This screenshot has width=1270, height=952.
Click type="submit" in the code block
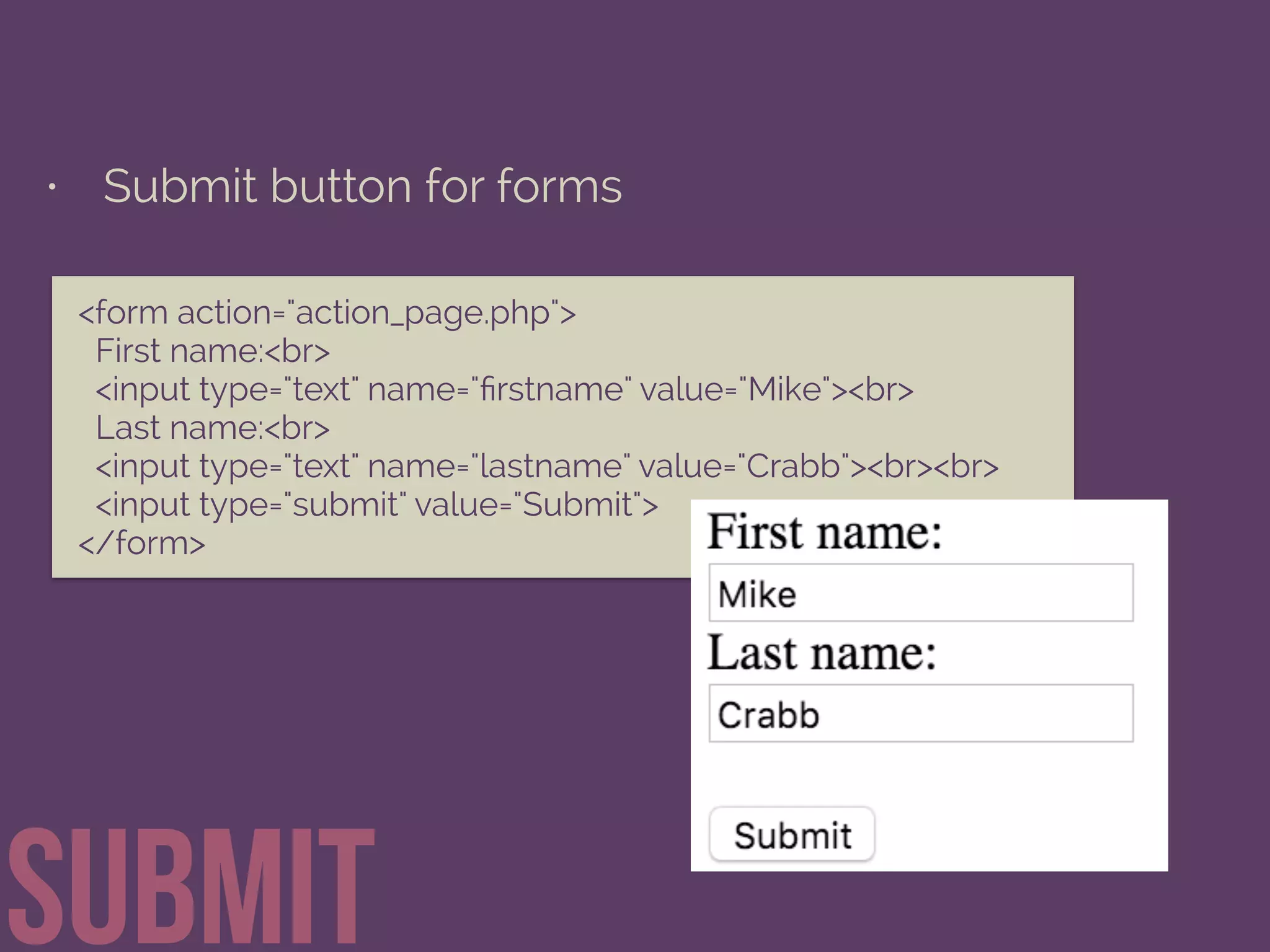coord(302,505)
